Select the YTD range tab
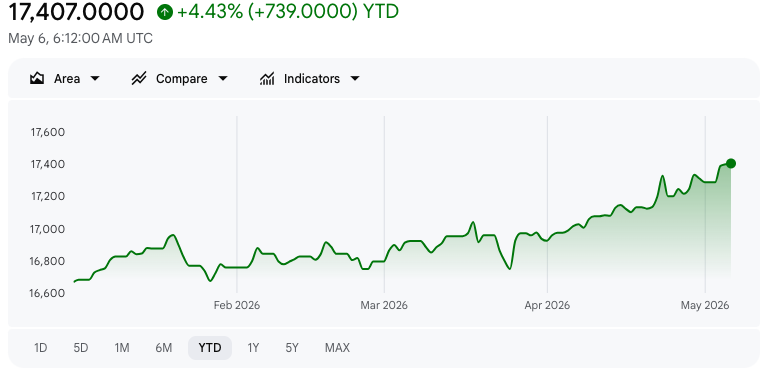 click(210, 348)
